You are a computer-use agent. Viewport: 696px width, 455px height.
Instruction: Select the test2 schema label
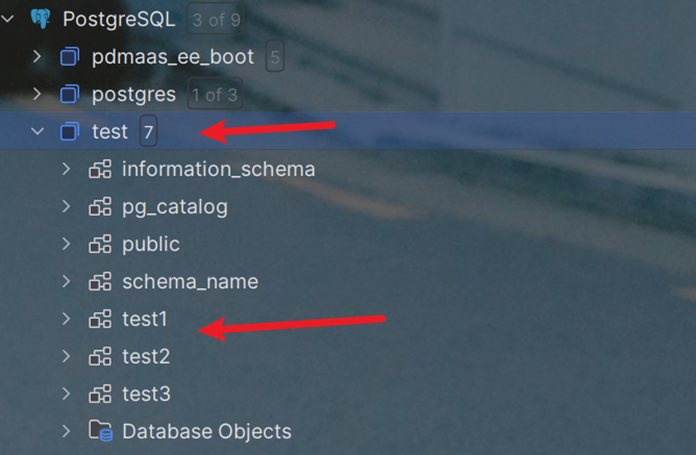[x=146, y=357]
